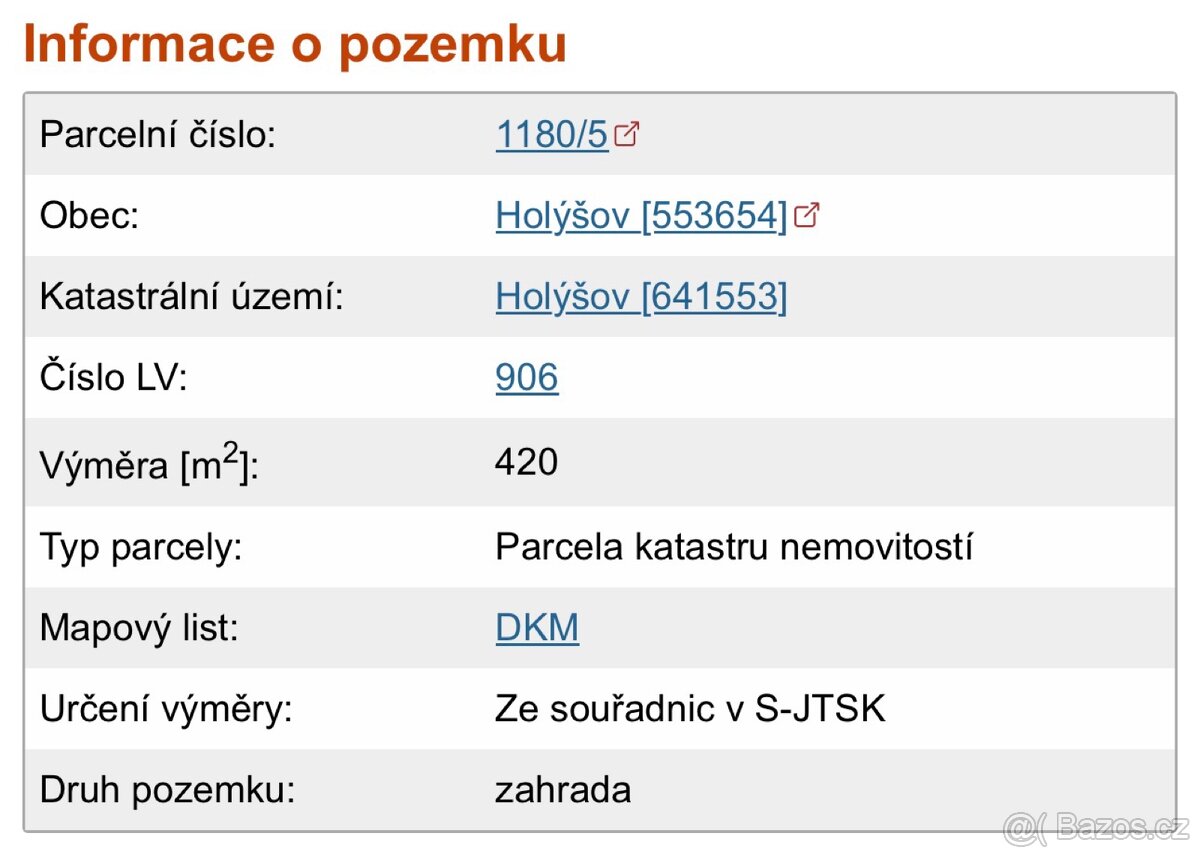Open the Holýšov [553654] municipality link

tap(642, 215)
